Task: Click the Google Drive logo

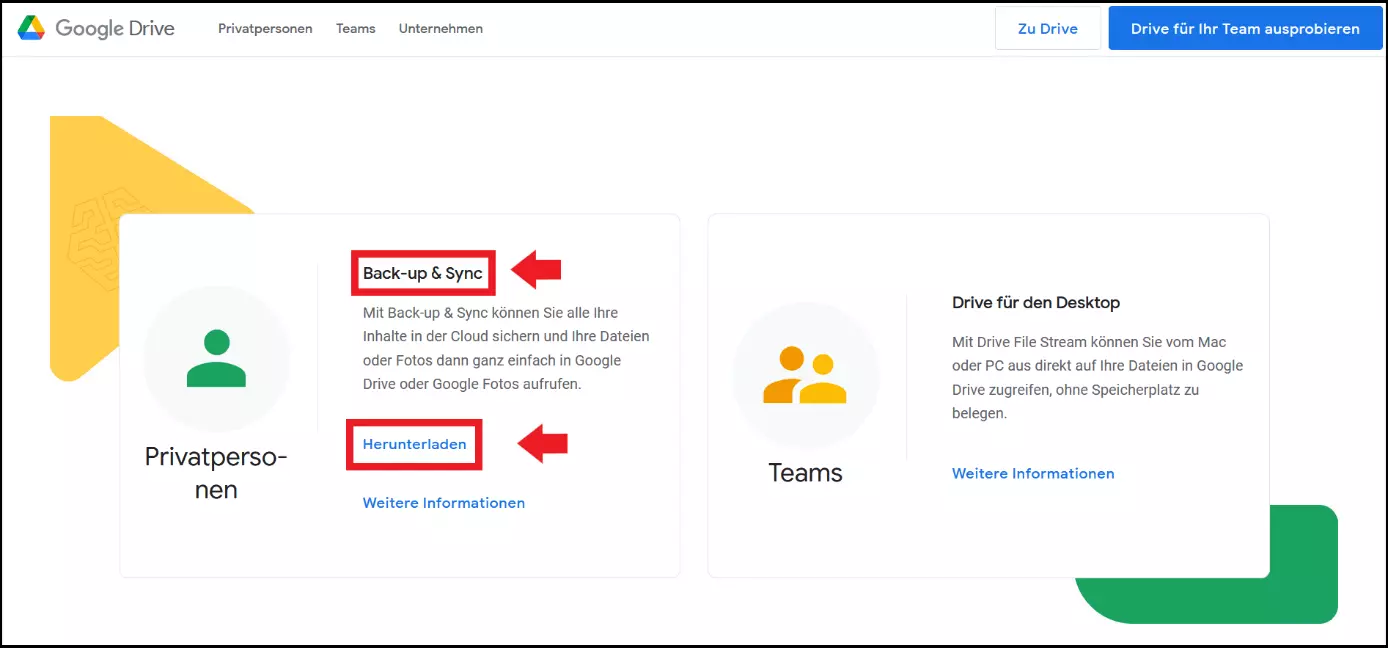Action: (96, 28)
